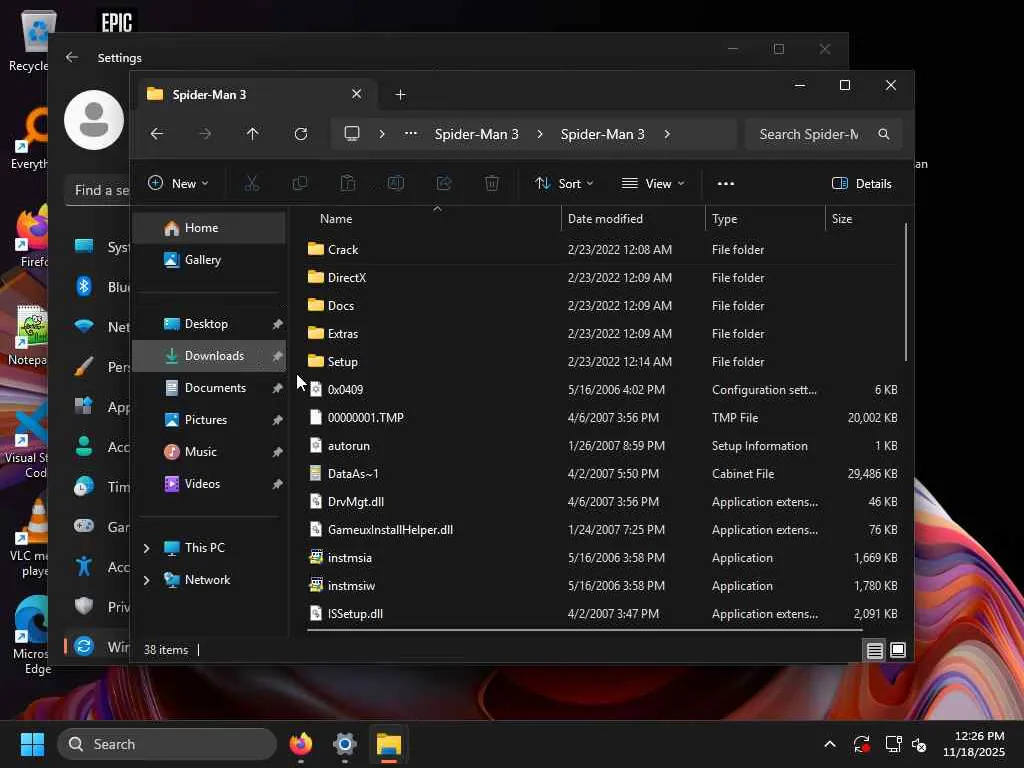Viewport: 1024px width, 768px height.
Task: Open the New dropdown menu
Action: tap(178, 184)
